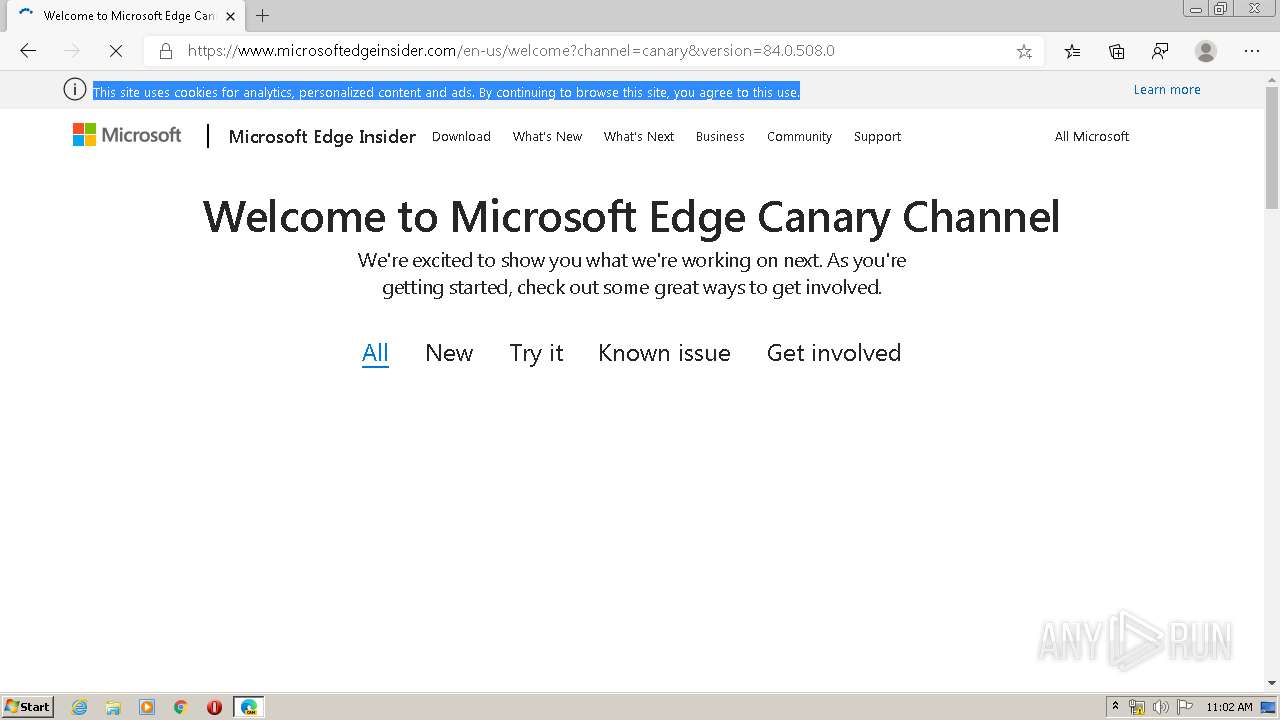Show hidden system tray icons

coord(1115,707)
